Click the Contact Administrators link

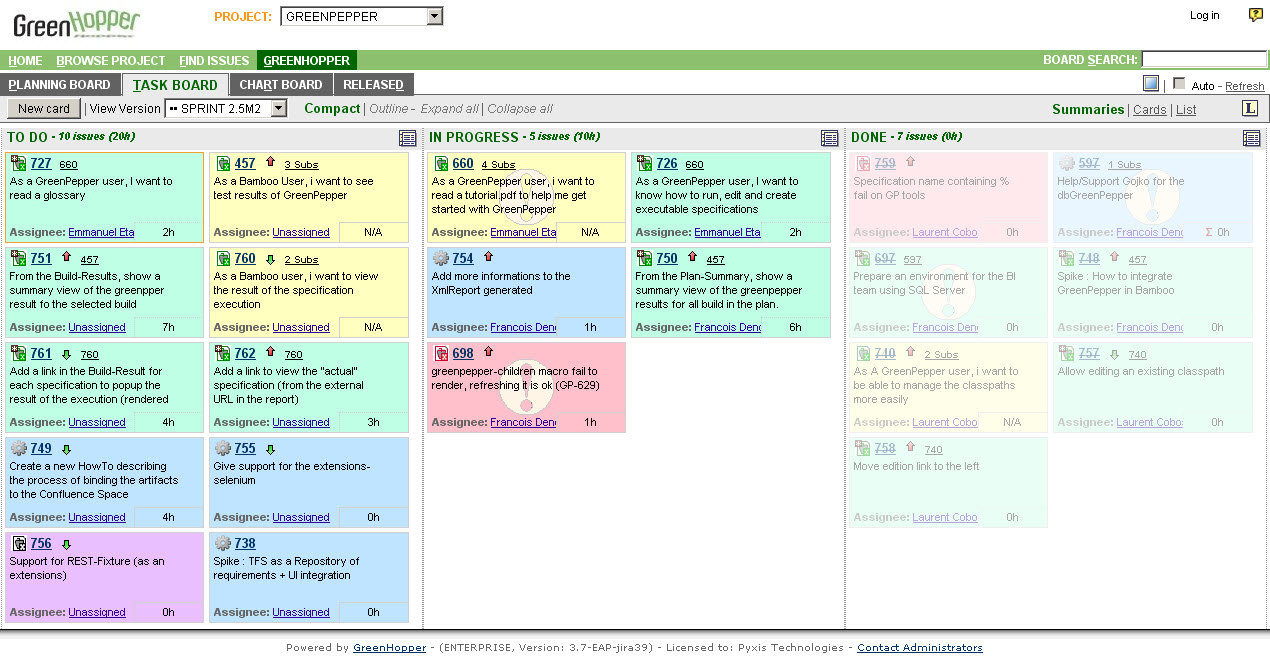click(x=919, y=648)
